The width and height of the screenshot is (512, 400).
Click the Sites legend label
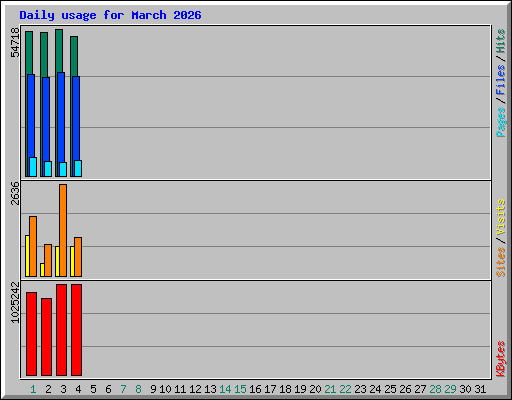501,262
